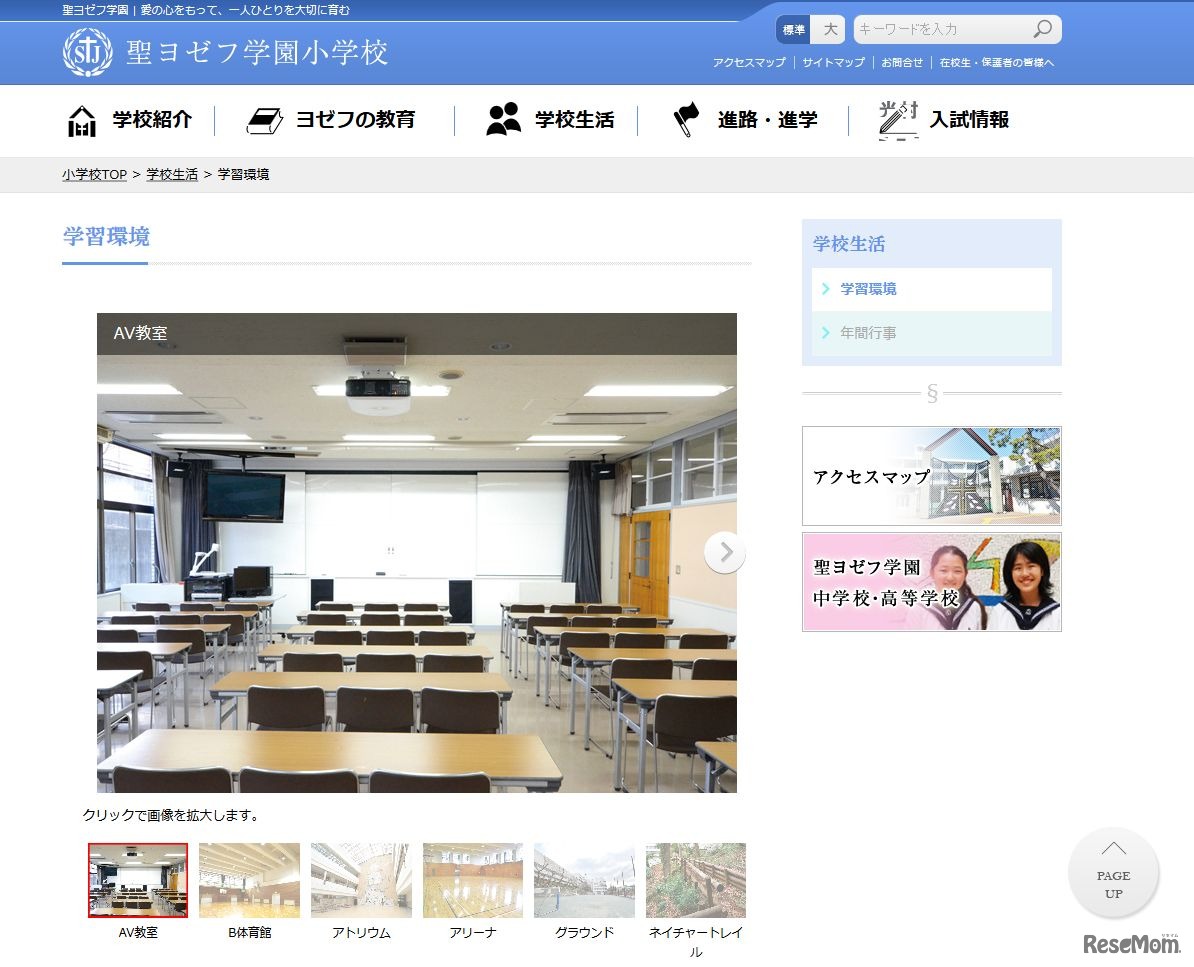The height and width of the screenshot is (967, 1194).
Task: Open 学校生活 menu
Action: 574,120
